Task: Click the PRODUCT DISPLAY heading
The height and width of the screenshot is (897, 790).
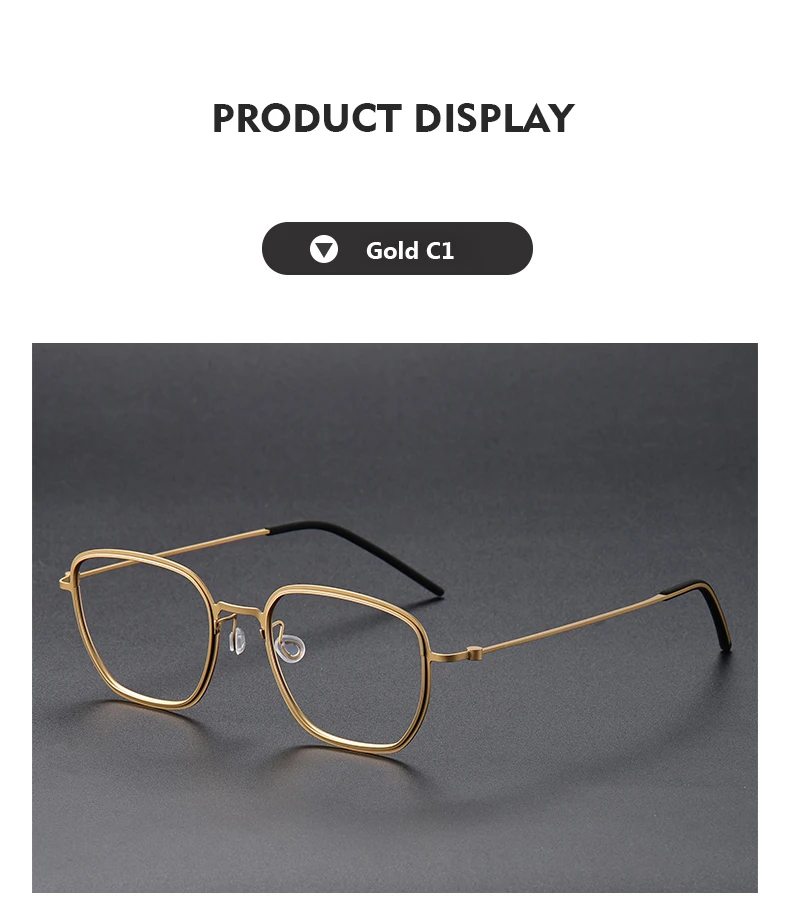Action: click(x=393, y=118)
